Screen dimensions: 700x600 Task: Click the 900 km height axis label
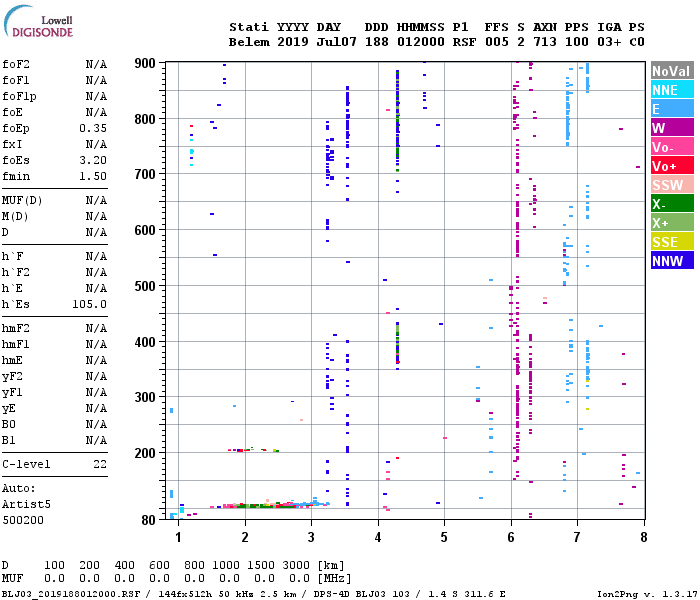pos(145,63)
